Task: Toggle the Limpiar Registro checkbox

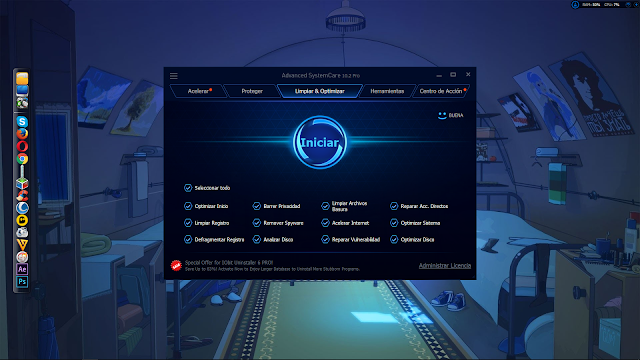Action: 188,223
